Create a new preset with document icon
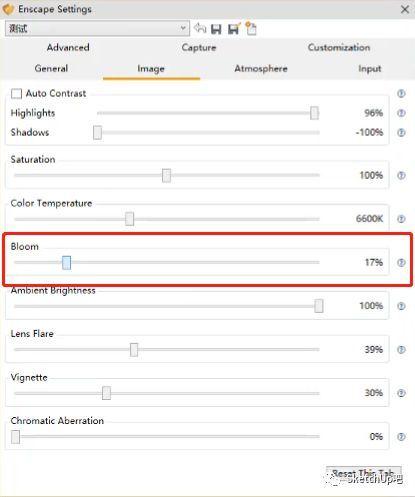The width and height of the screenshot is (415, 497). [251, 28]
